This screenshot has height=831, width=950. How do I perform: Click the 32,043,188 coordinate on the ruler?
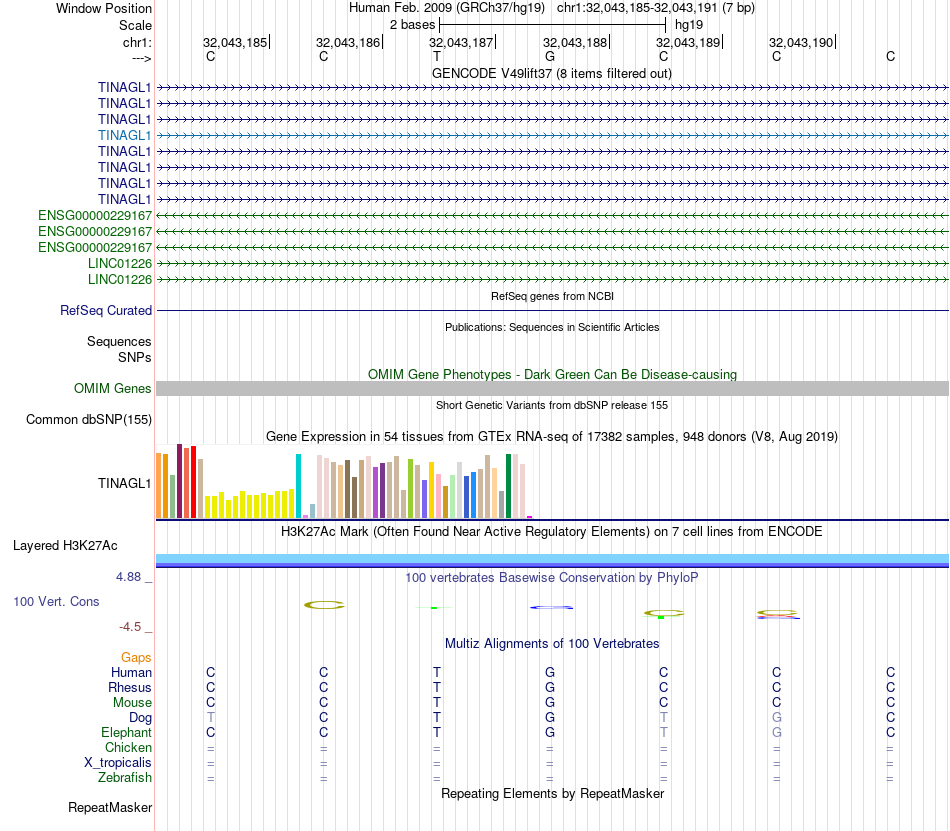(575, 42)
